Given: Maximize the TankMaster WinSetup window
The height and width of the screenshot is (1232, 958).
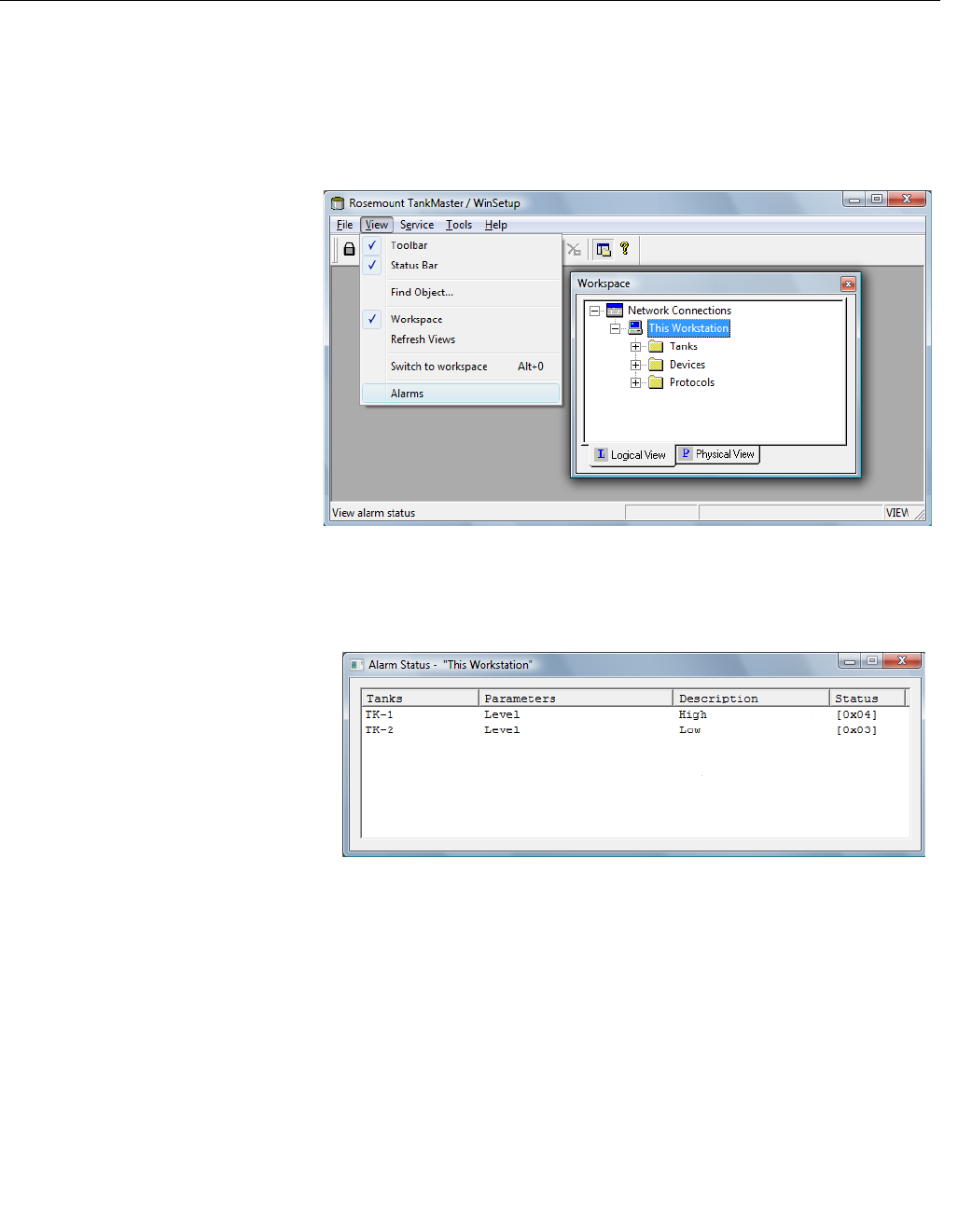Looking at the screenshot, I should coord(877,199).
